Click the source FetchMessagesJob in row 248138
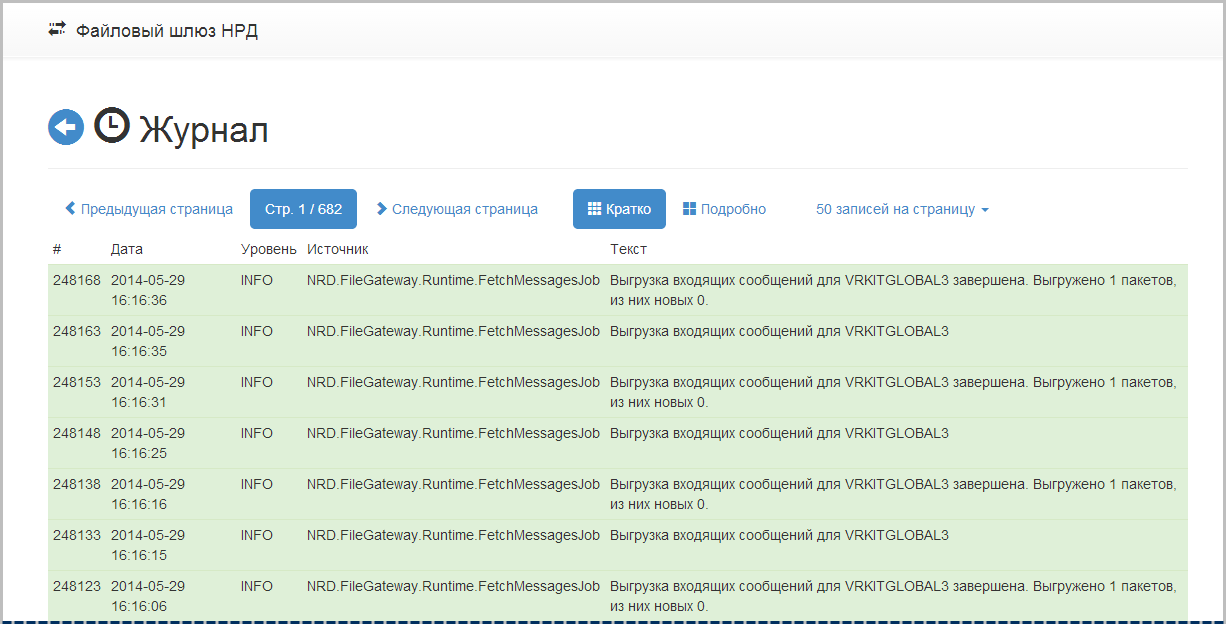The width and height of the screenshot is (1226, 624). click(453, 484)
